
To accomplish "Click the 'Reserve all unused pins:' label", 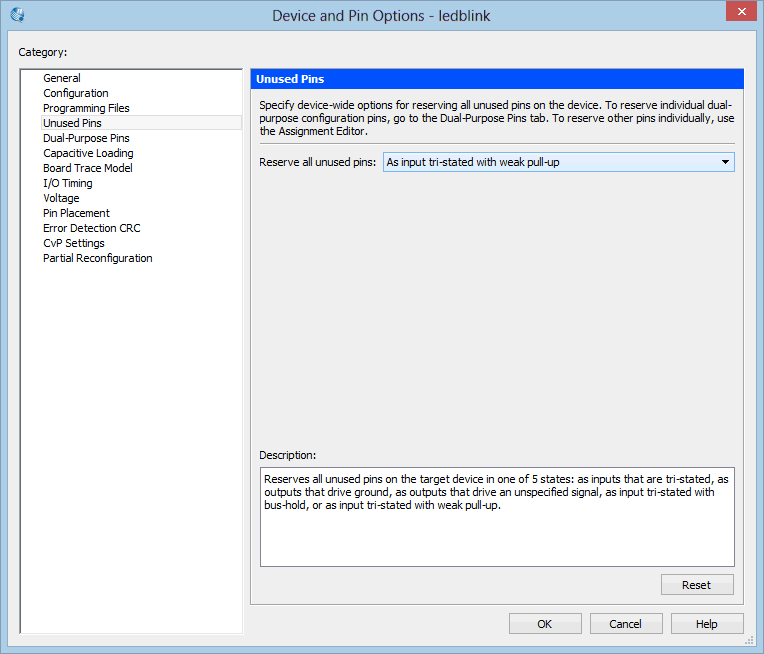I will (317, 162).
